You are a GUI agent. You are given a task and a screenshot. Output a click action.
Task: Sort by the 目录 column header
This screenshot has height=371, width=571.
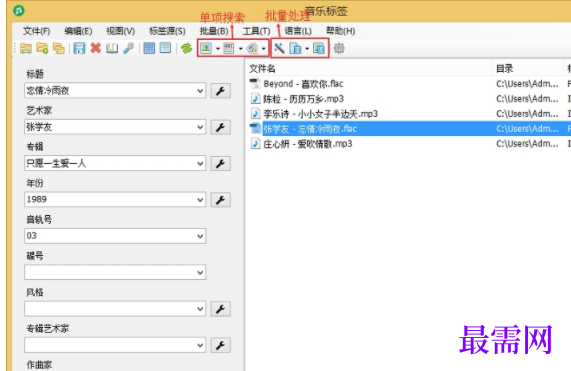(x=527, y=68)
